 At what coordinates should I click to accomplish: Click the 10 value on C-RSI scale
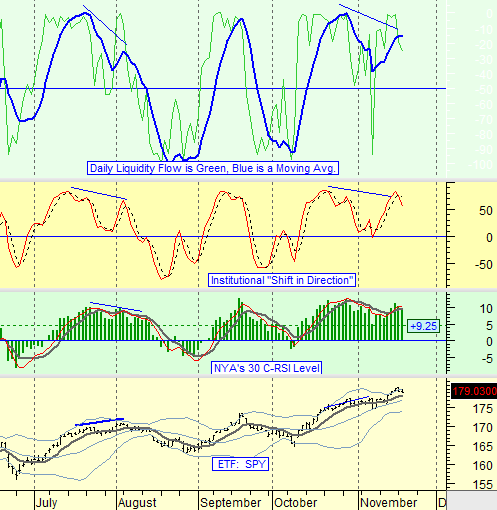tap(486, 309)
